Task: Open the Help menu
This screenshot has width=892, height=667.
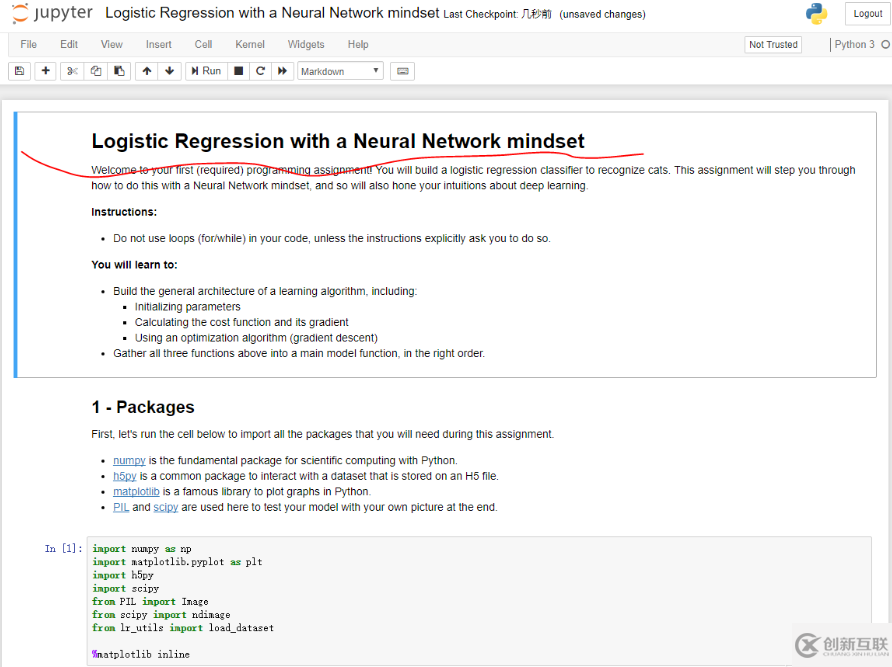Action: (358, 44)
